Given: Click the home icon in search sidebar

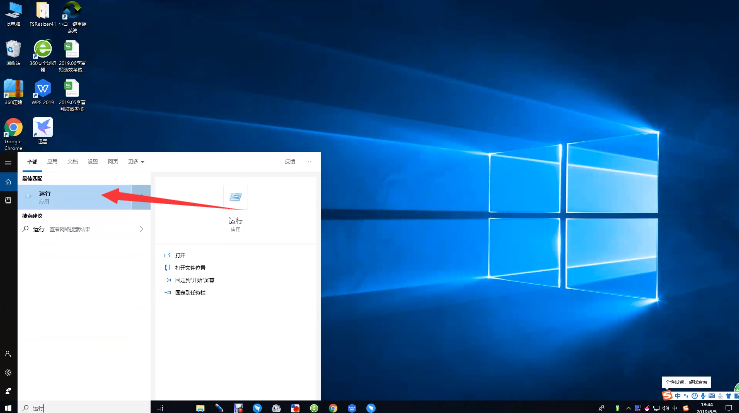Looking at the screenshot, I should tap(8, 182).
